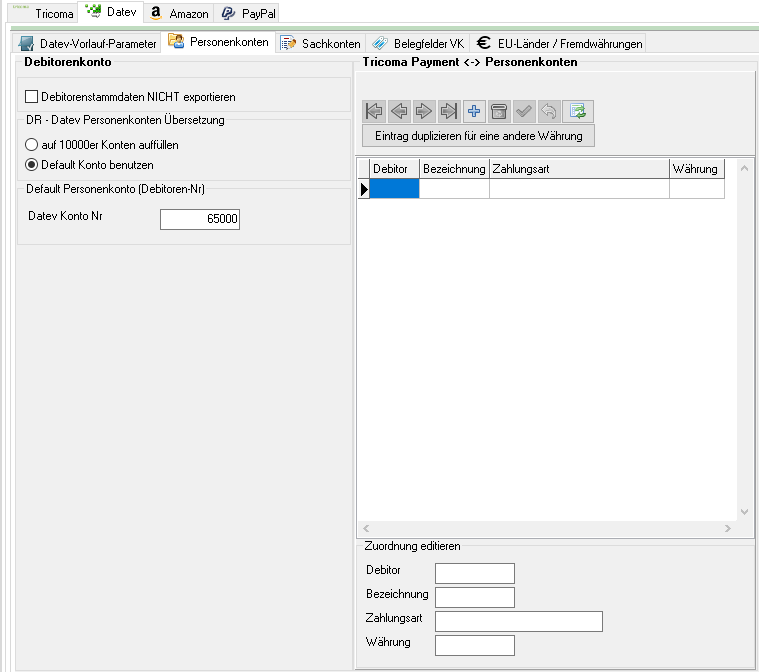Viewport: 759px width, 672px height.
Task: Go to the next record arrow
Action: pyautogui.click(x=424, y=111)
